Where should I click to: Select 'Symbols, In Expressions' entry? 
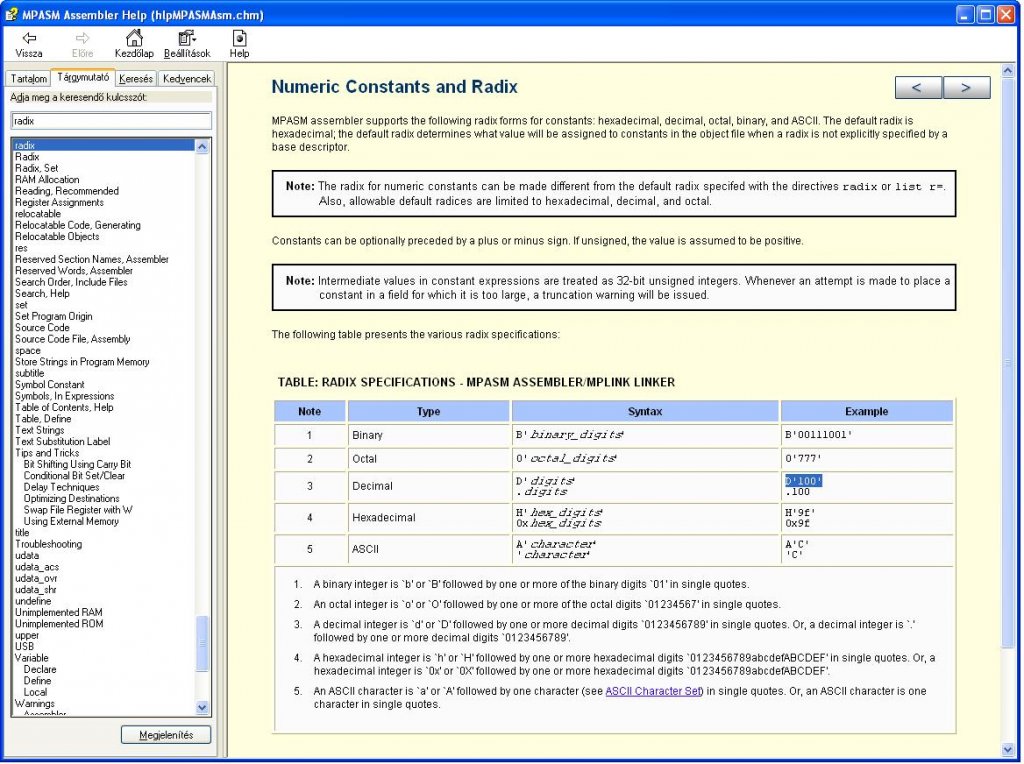tap(65, 396)
